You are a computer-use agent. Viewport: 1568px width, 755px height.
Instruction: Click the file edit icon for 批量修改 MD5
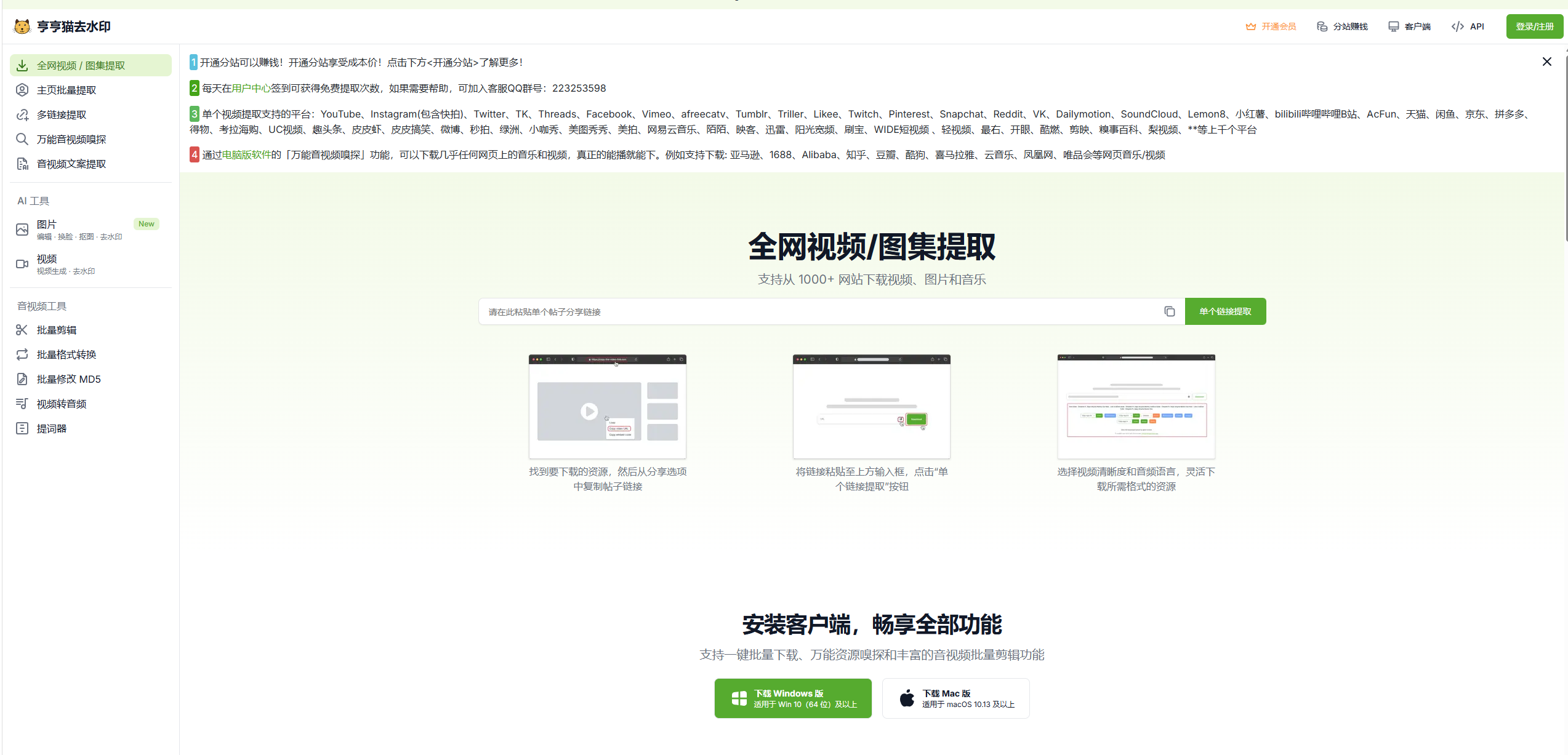[22, 379]
